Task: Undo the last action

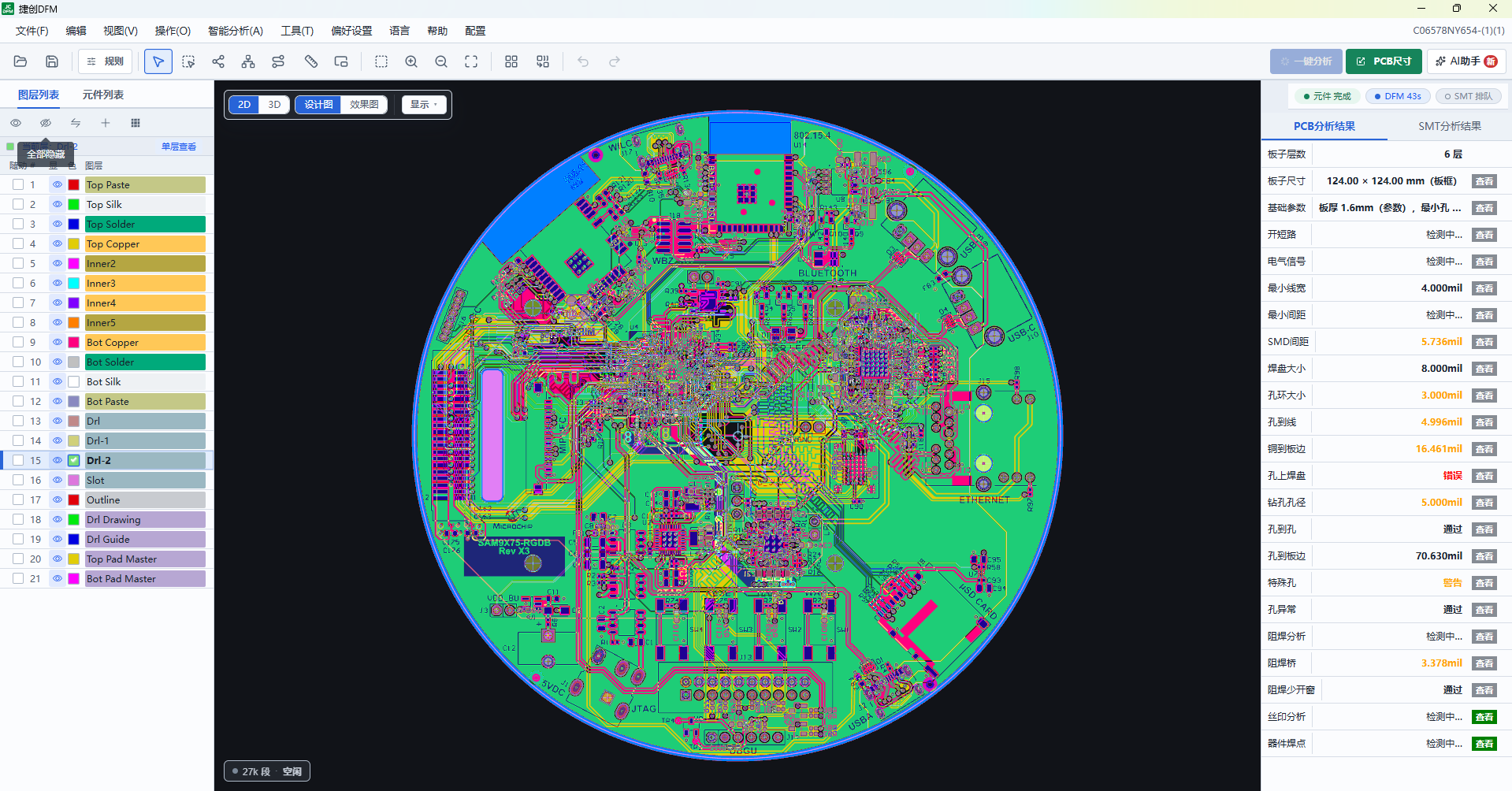Action: coord(583,61)
